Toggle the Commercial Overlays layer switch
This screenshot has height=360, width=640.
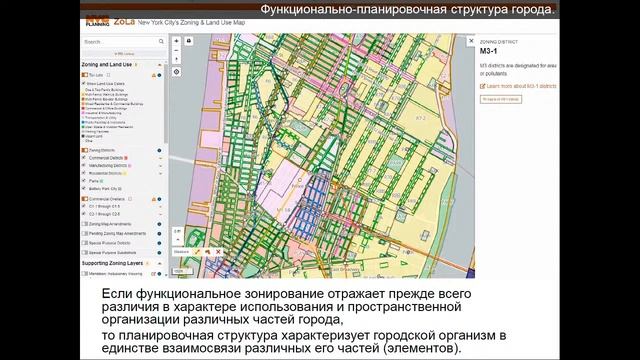pyautogui.click(x=84, y=199)
